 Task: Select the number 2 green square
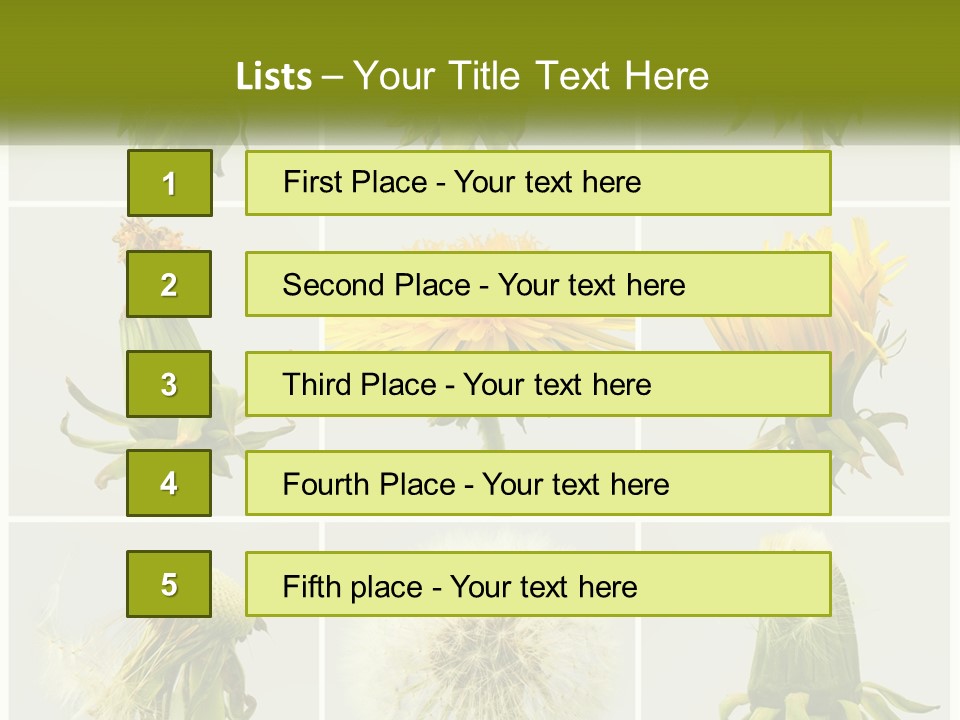[169, 284]
